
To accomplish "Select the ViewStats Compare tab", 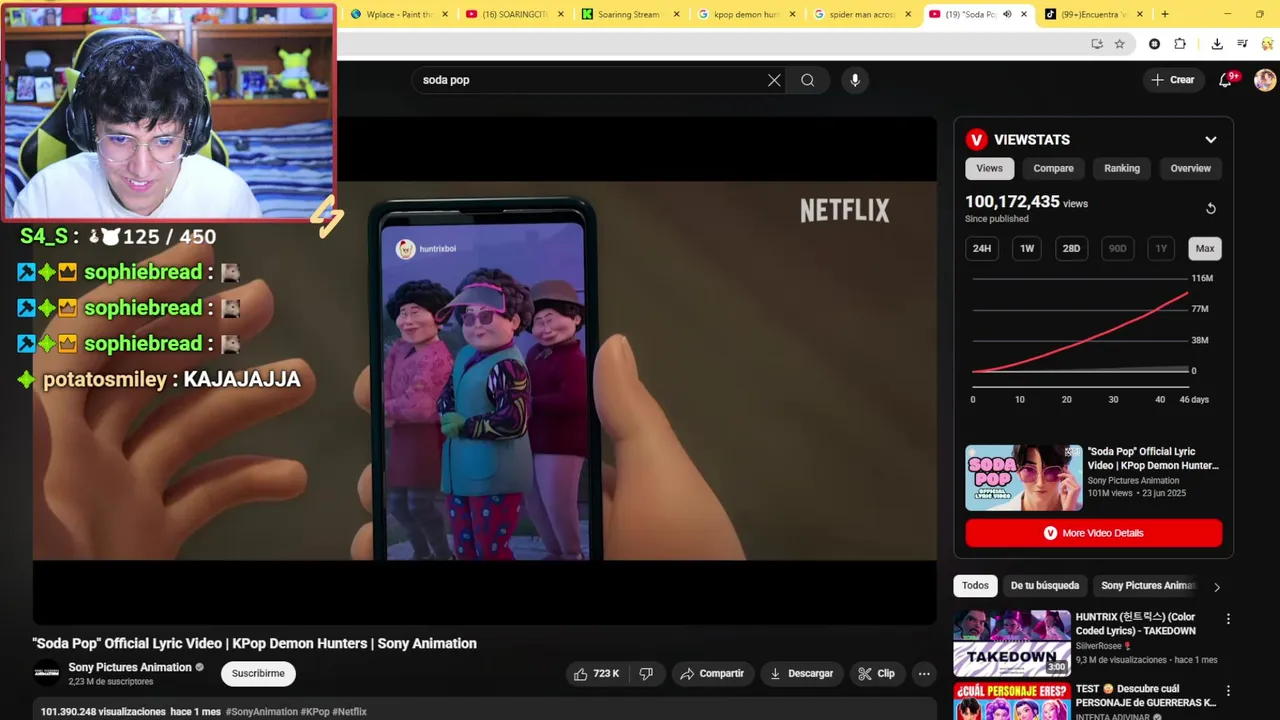I will [1053, 169].
